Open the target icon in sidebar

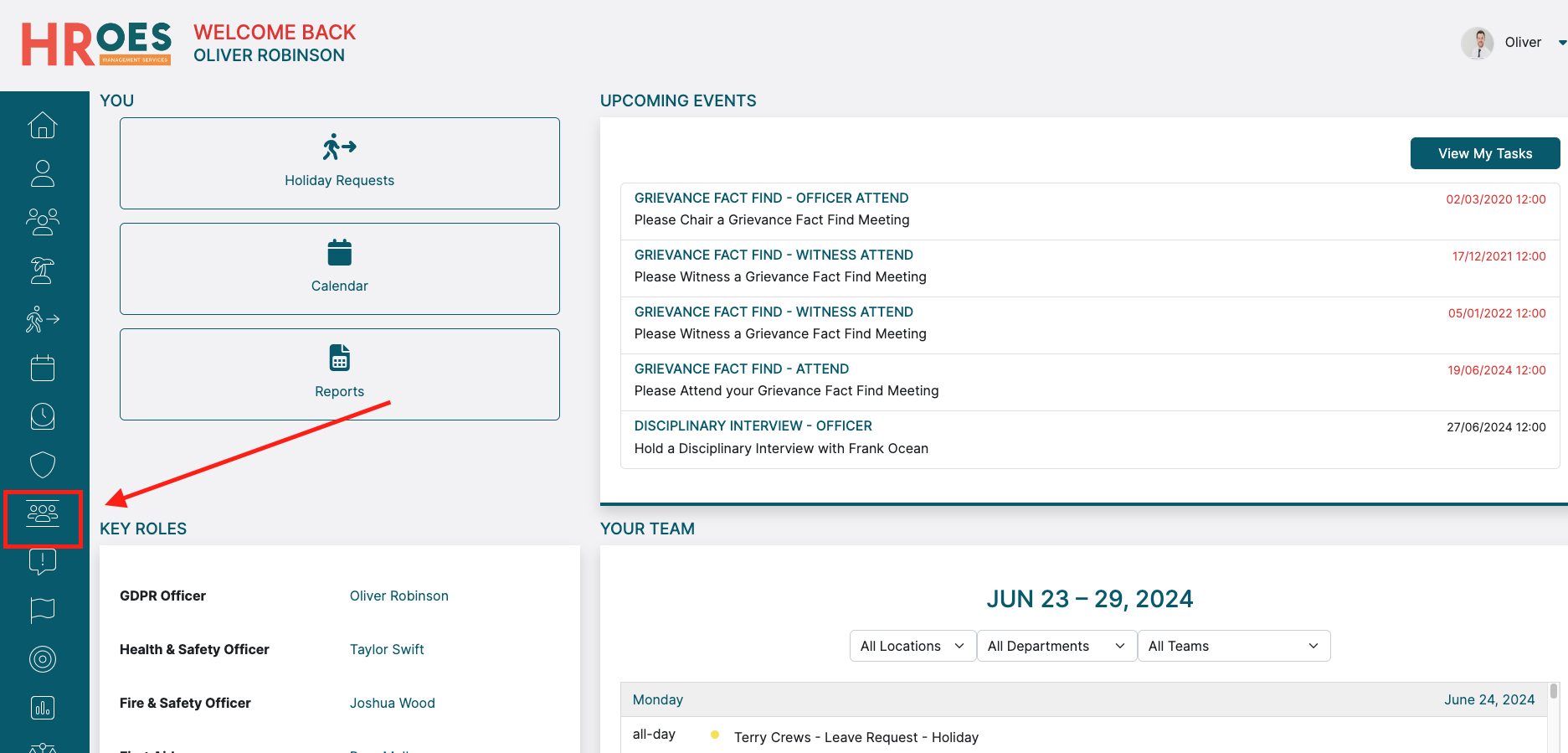pos(43,659)
